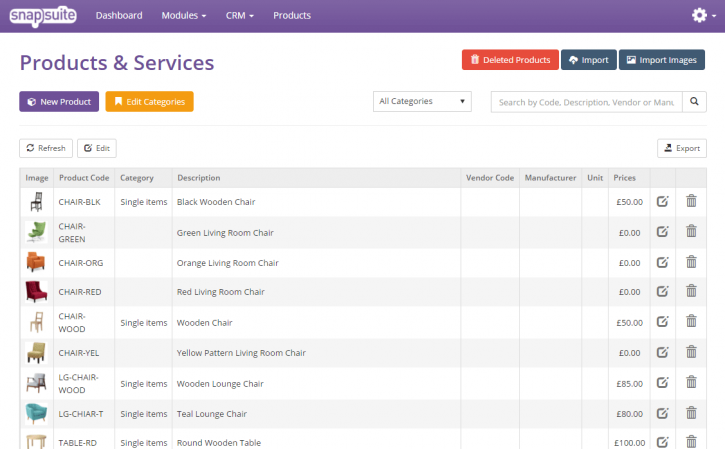Delete the LG-CHIAR-T product
The width and height of the screenshot is (725, 449).
691,412
